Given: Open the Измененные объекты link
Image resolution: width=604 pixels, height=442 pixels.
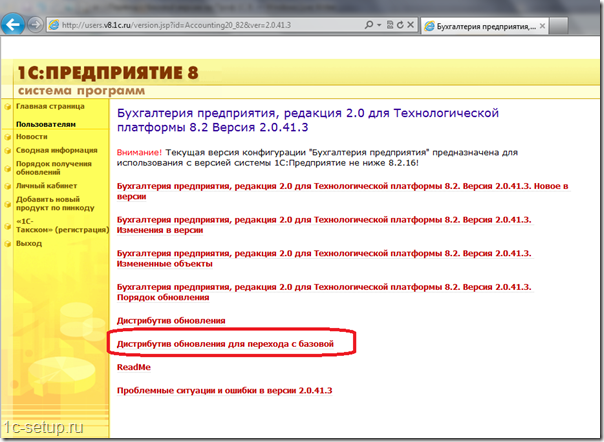Looking at the screenshot, I should 324,259.
